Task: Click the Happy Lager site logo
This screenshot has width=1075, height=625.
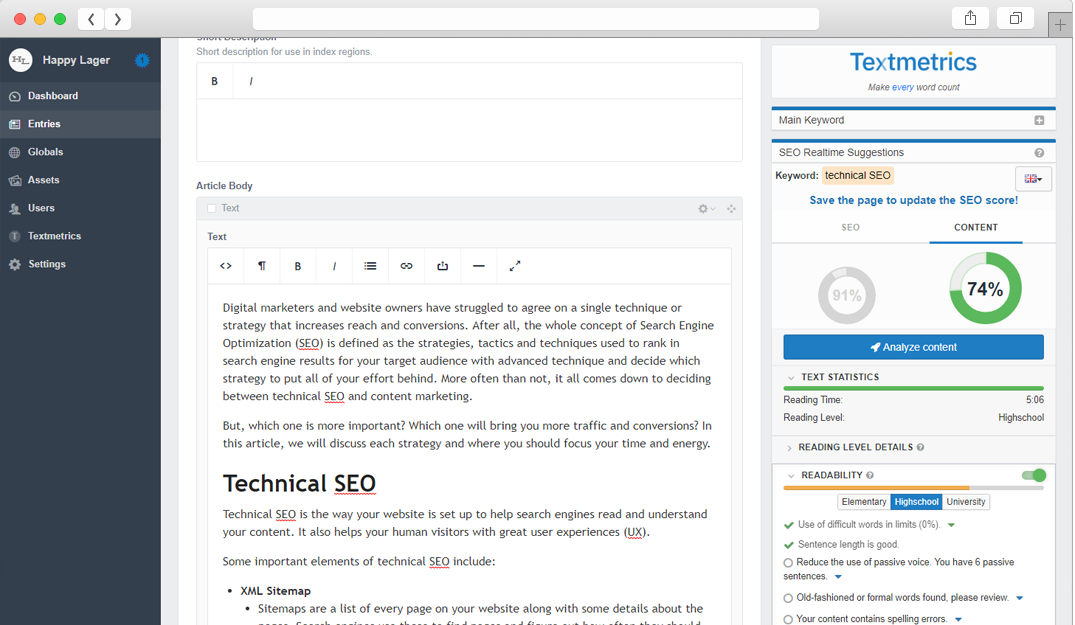Action: point(21,60)
